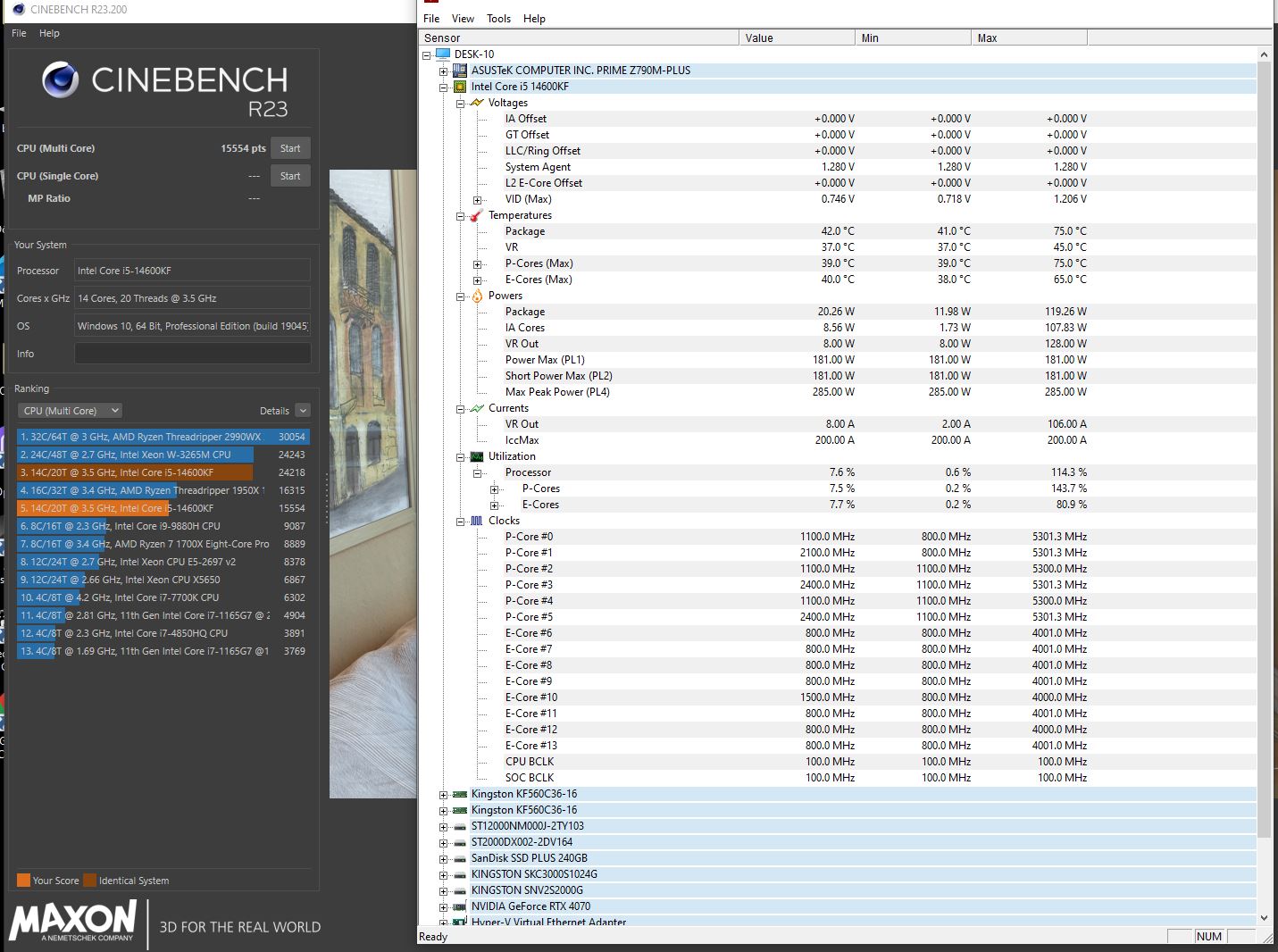Open the monitor window's File menu
The width and height of the screenshot is (1278, 952).
[431, 19]
